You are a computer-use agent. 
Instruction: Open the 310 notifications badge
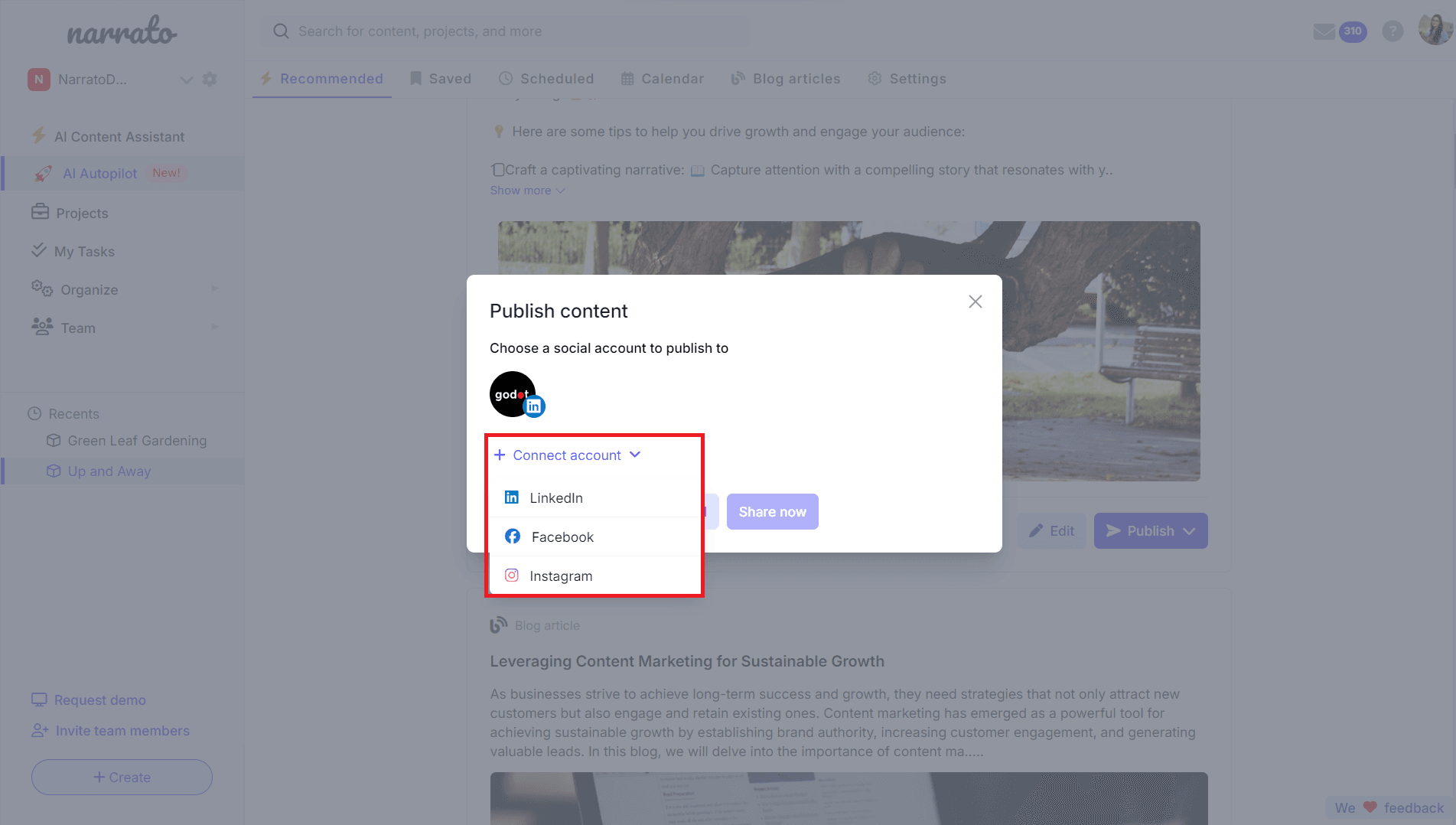1353,31
